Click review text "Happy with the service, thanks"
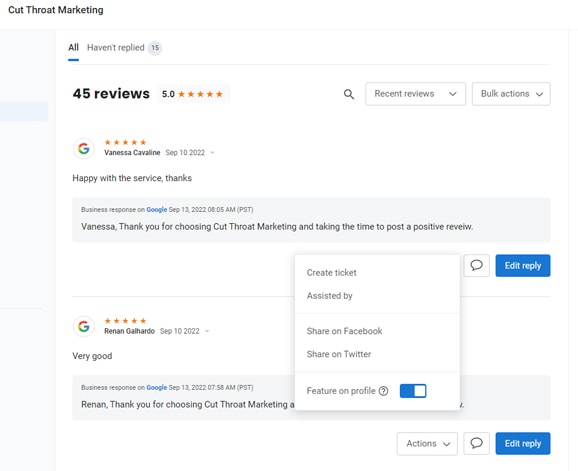Image resolution: width=578 pixels, height=471 pixels. click(x=132, y=178)
